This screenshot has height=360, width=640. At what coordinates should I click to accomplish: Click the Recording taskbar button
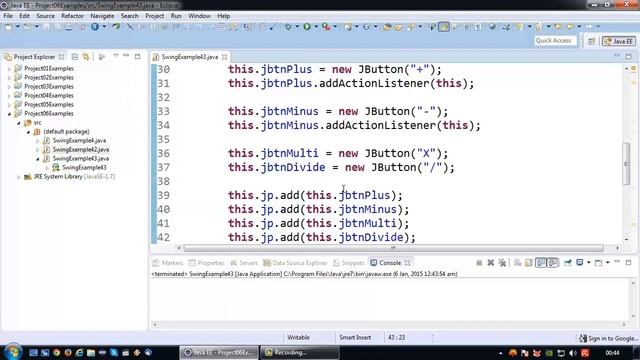click(x=299, y=352)
